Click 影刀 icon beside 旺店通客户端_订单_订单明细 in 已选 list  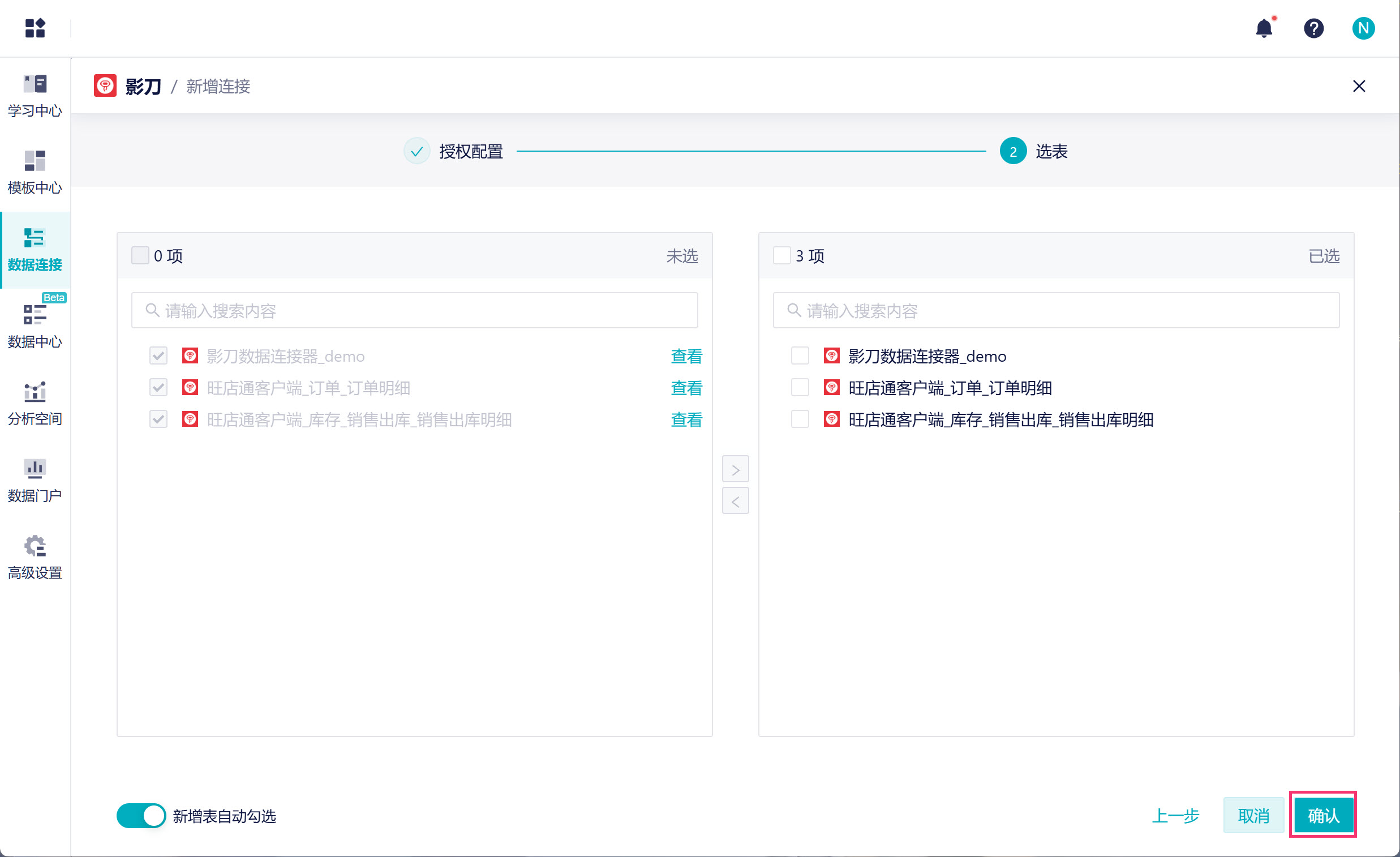pyautogui.click(x=832, y=388)
